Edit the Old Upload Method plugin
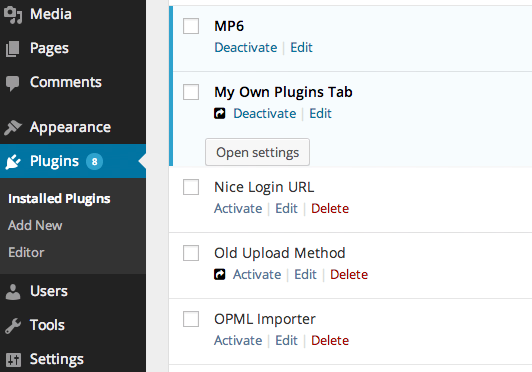 tap(305, 274)
